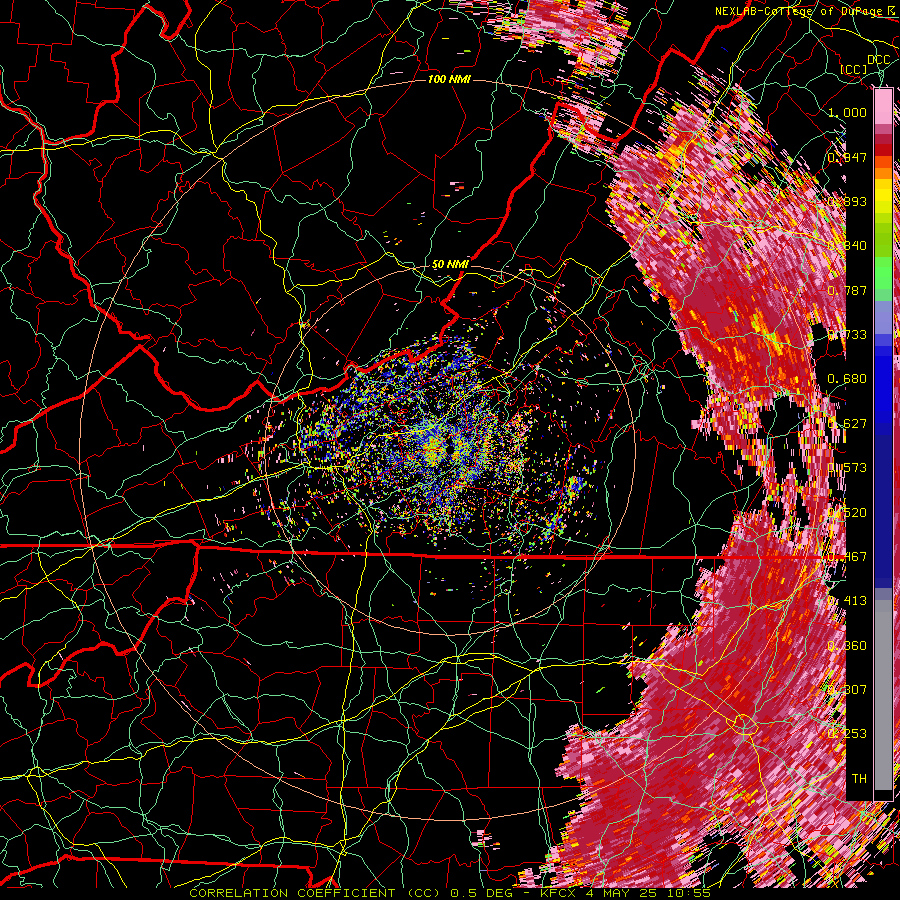Screen dimensions: 900x900
Task: Click the 0.787 scale value
Action: tap(847, 290)
